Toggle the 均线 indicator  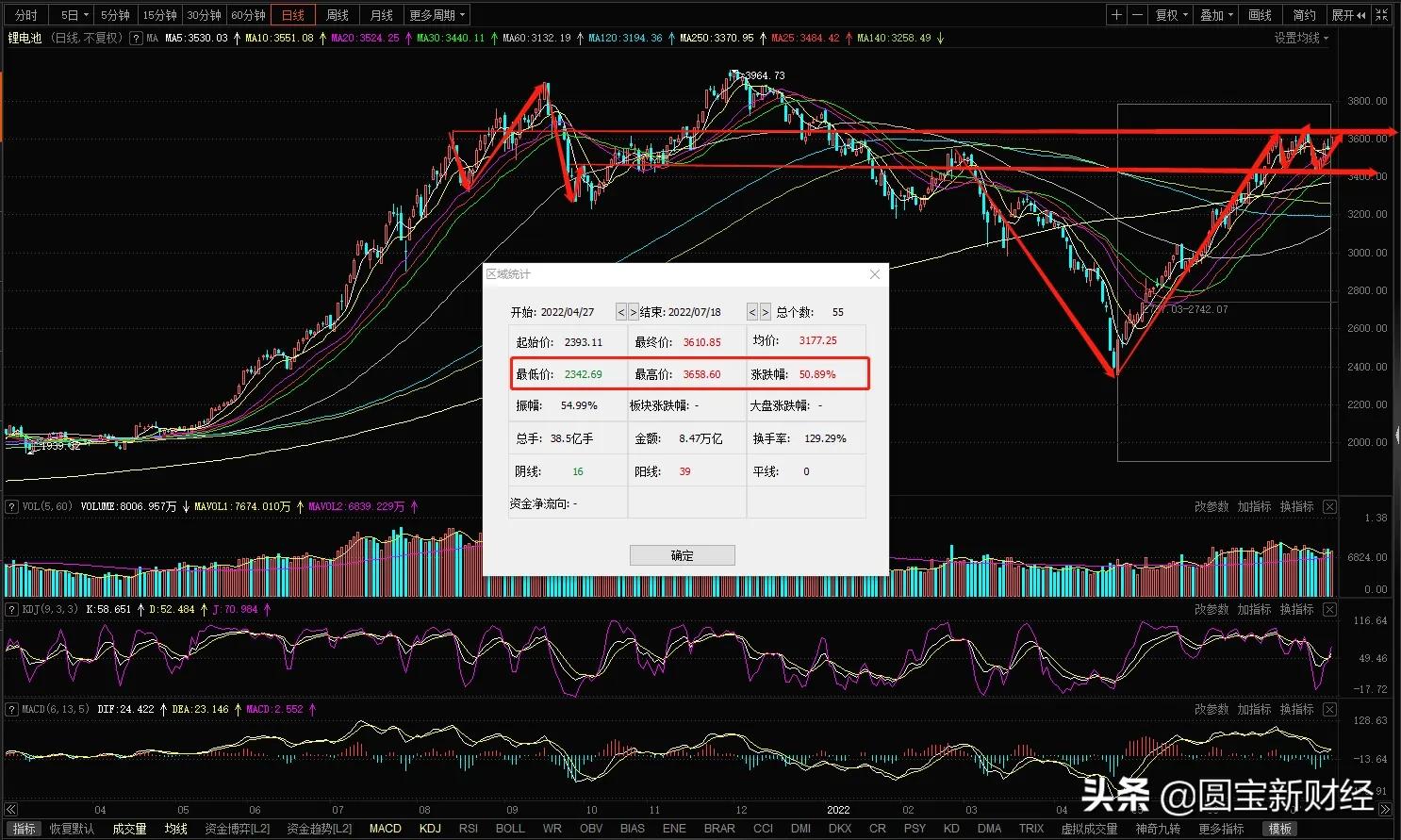click(x=176, y=829)
